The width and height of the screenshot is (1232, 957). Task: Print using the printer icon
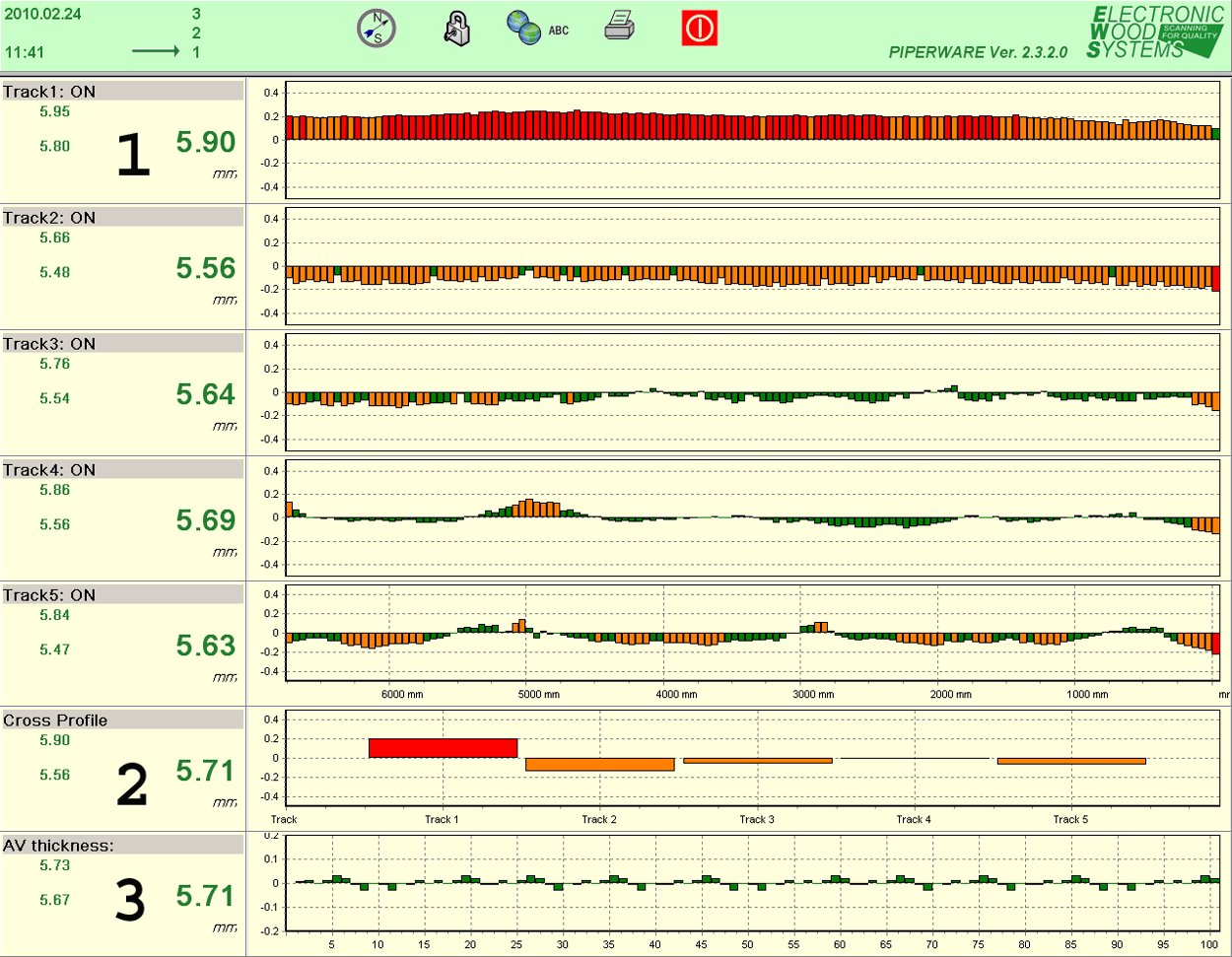click(619, 27)
